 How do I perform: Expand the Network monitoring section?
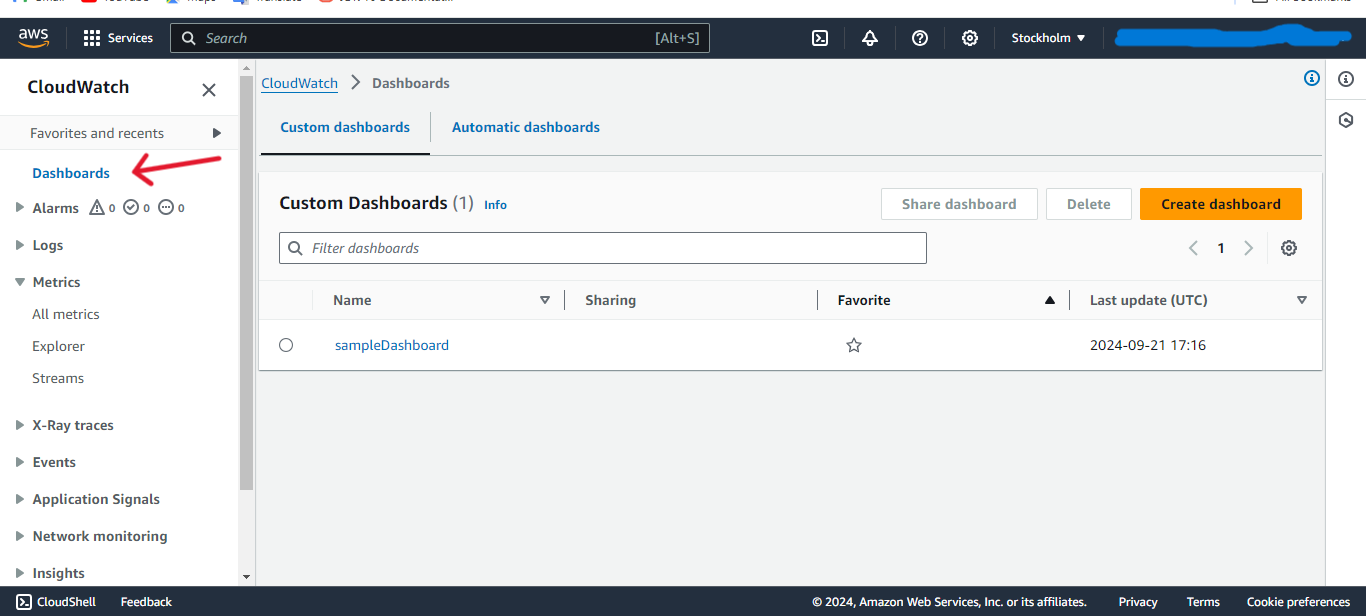[x=20, y=536]
